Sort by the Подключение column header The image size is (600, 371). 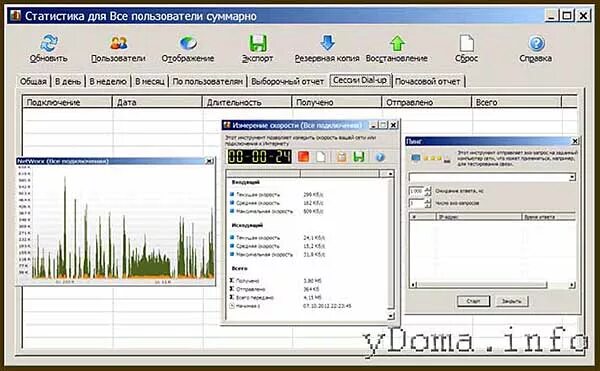point(67,102)
